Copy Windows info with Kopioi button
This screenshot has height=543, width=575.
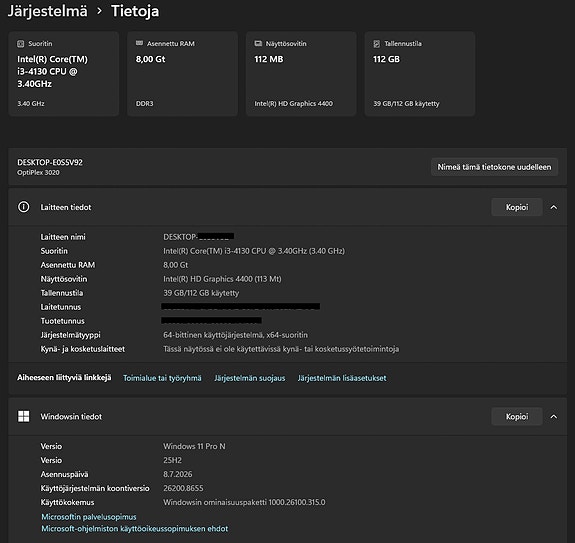point(517,417)
